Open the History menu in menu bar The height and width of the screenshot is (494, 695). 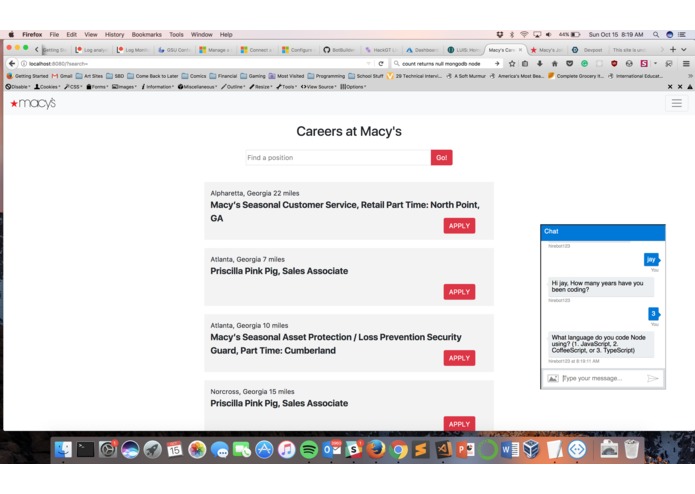tap(114, 35)
